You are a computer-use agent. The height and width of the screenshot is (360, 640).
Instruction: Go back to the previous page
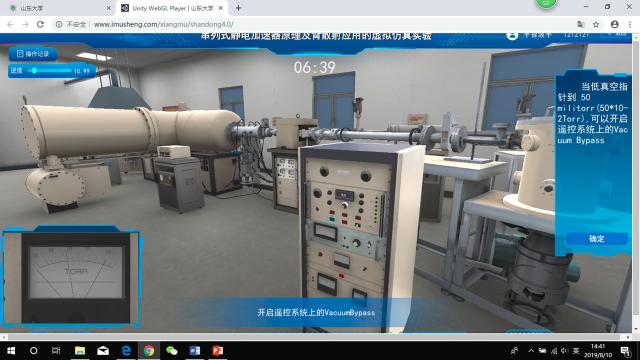click(x=10, y=24)
